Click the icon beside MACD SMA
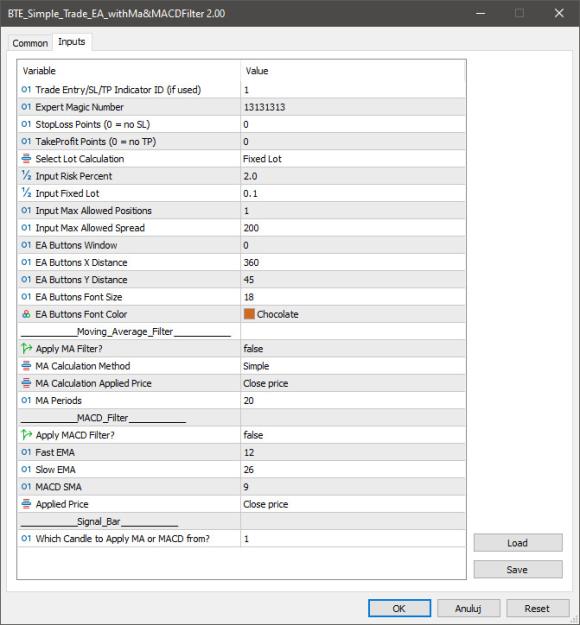The width and height of the screenshot is (580, 625). [x=26, y=487]
